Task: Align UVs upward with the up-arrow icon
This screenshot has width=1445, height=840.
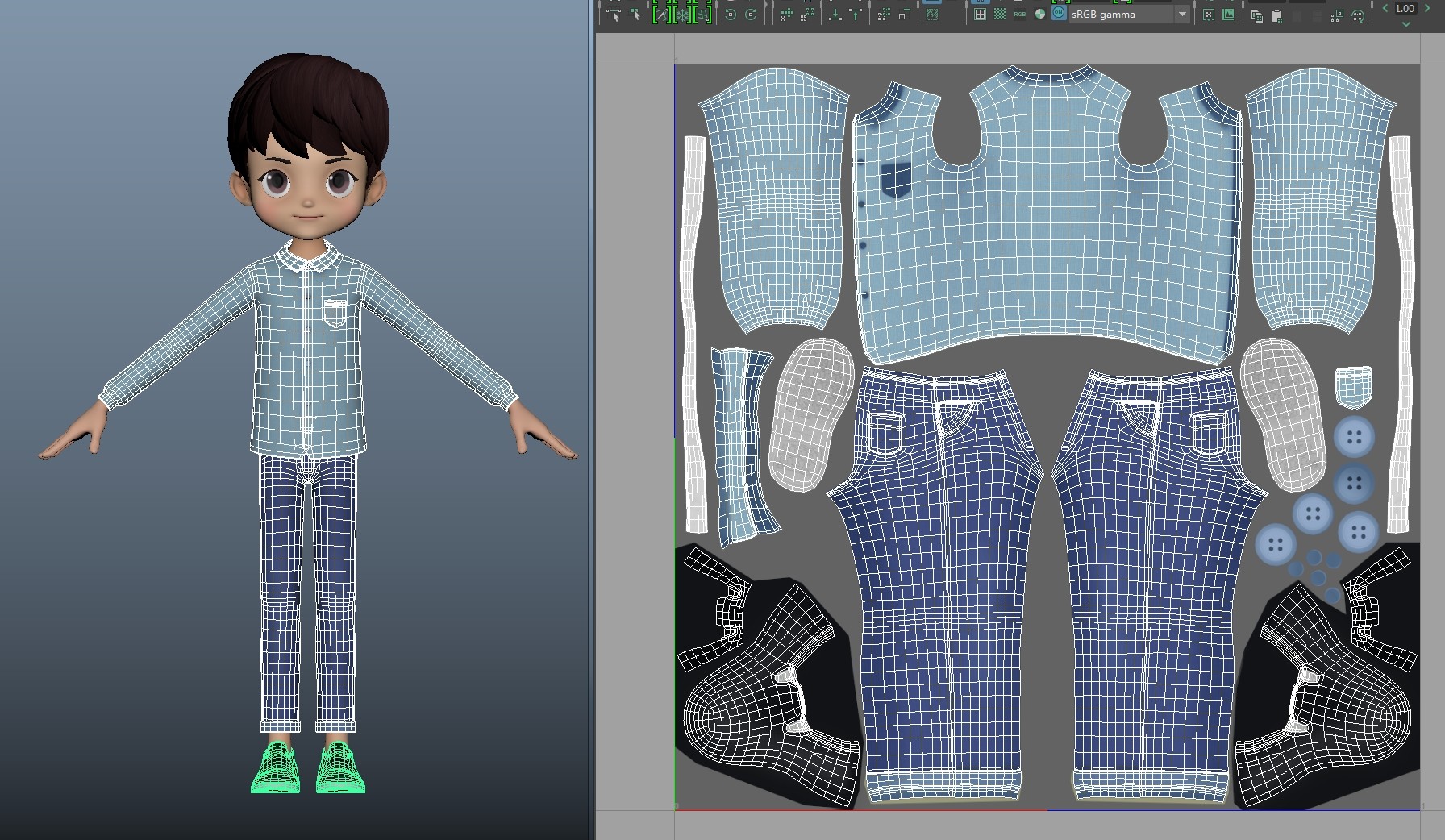Action: pos(855,15)
